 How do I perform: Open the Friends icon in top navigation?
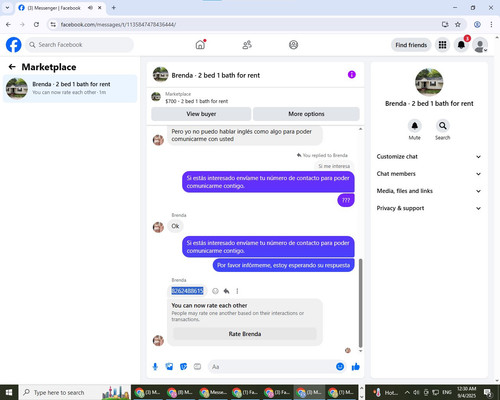(x=247, y=45)
